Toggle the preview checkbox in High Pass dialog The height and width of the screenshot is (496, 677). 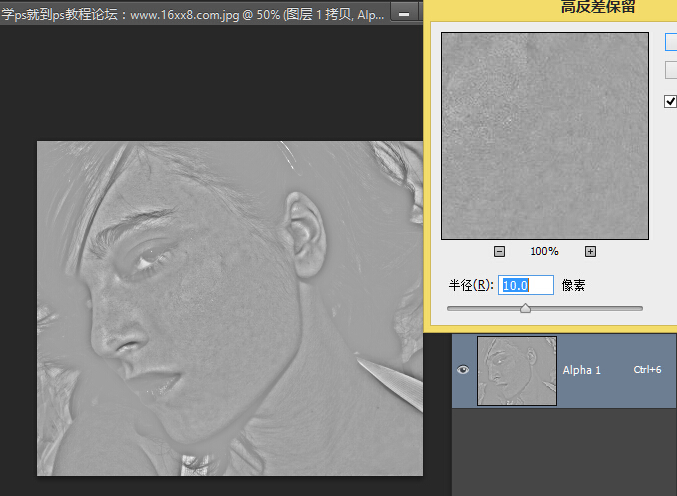670,101
